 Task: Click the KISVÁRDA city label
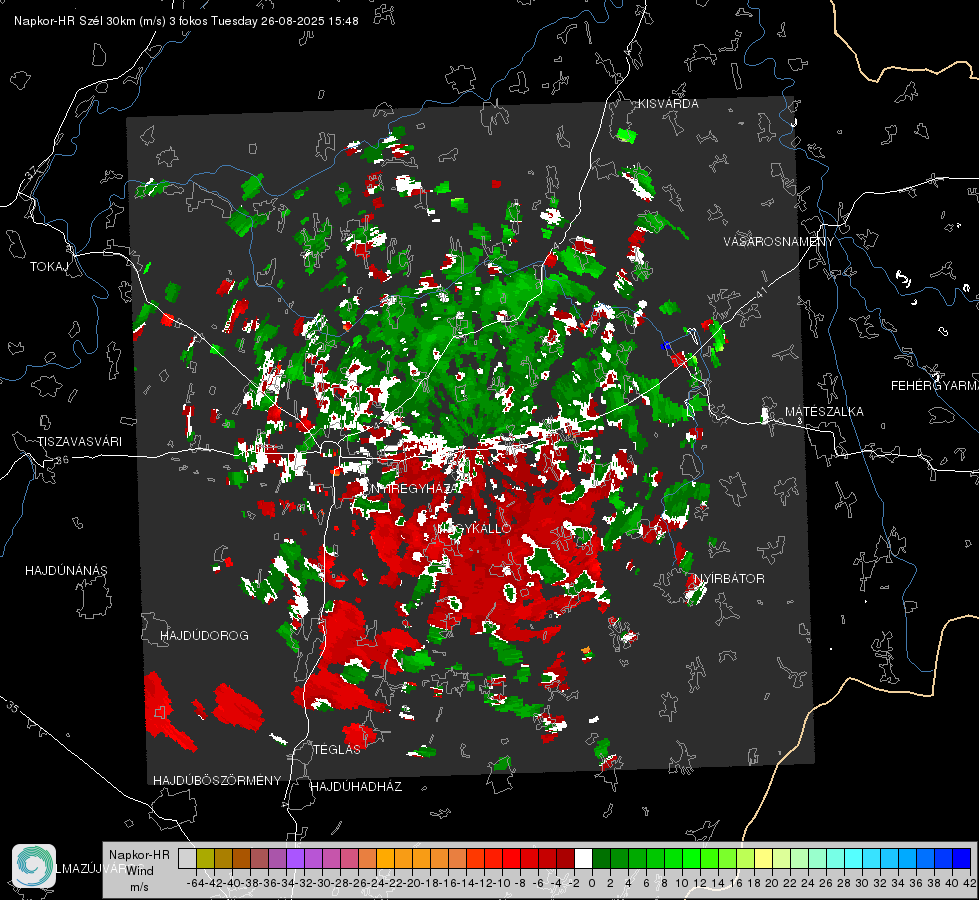click(x=668, y=104)
